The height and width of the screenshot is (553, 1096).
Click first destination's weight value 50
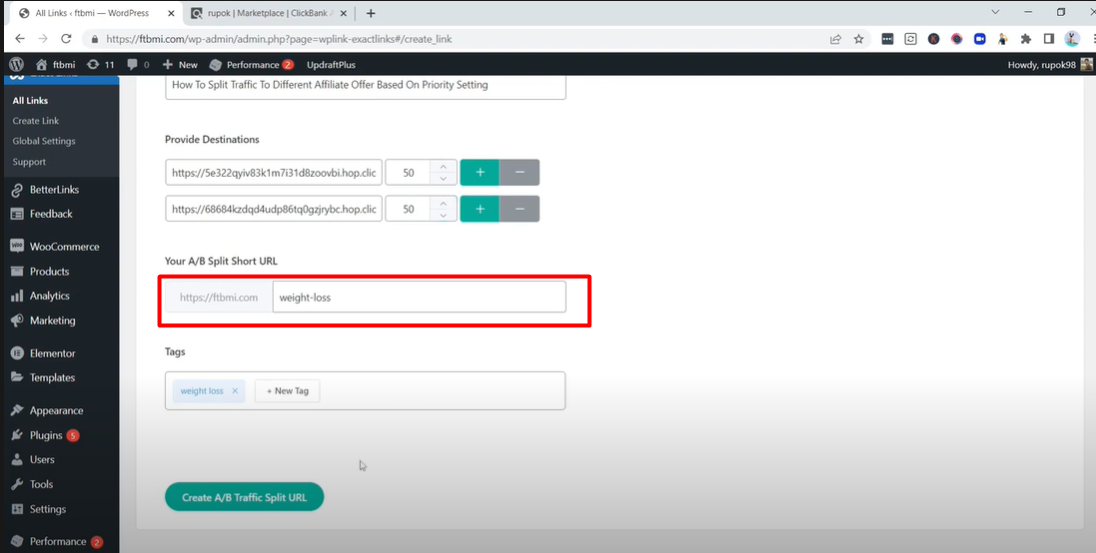(x=408, y=173)
